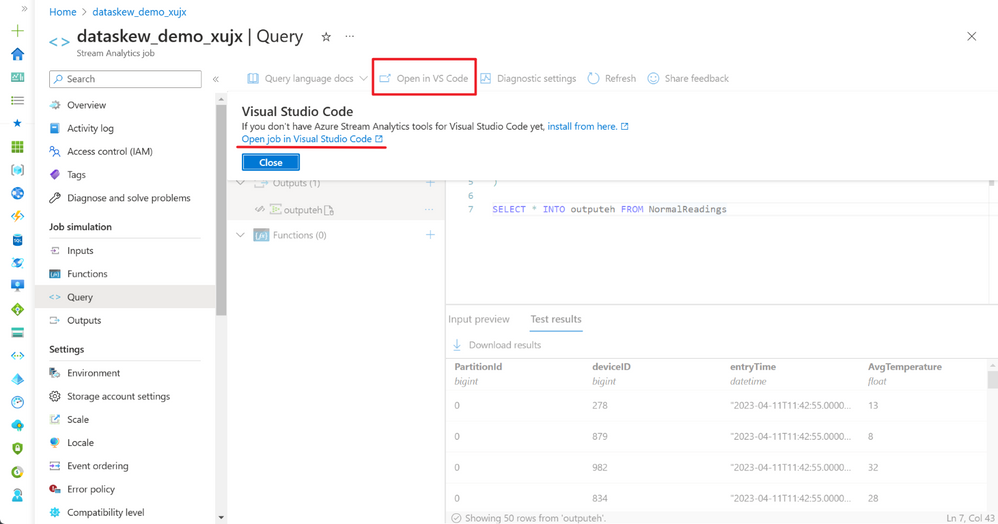Open the more options ellipsis by the title
The height and width of the screenshot is (524, 998).
click(x=349, y=36)
